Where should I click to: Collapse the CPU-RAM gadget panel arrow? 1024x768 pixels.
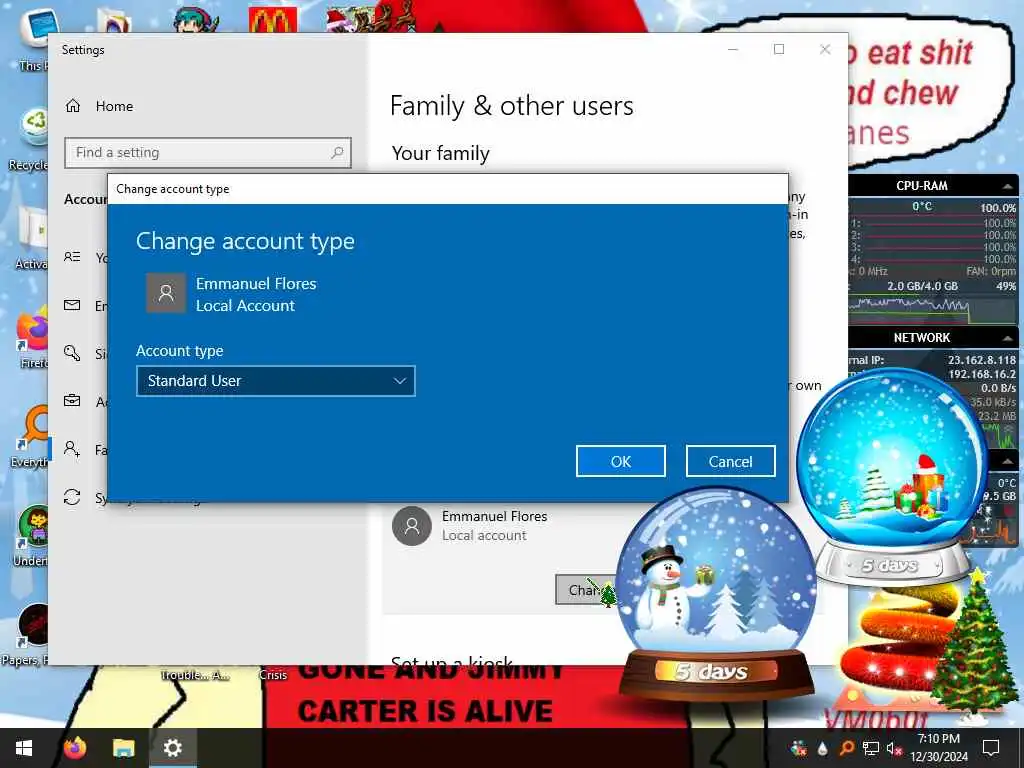tap(1008, 186)
